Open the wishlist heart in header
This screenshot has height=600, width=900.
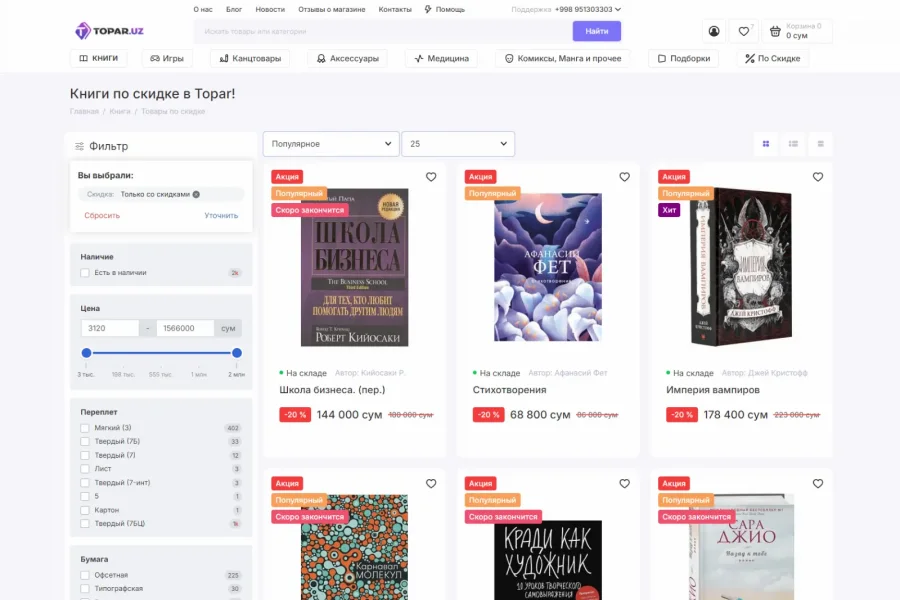click(743, 31)
